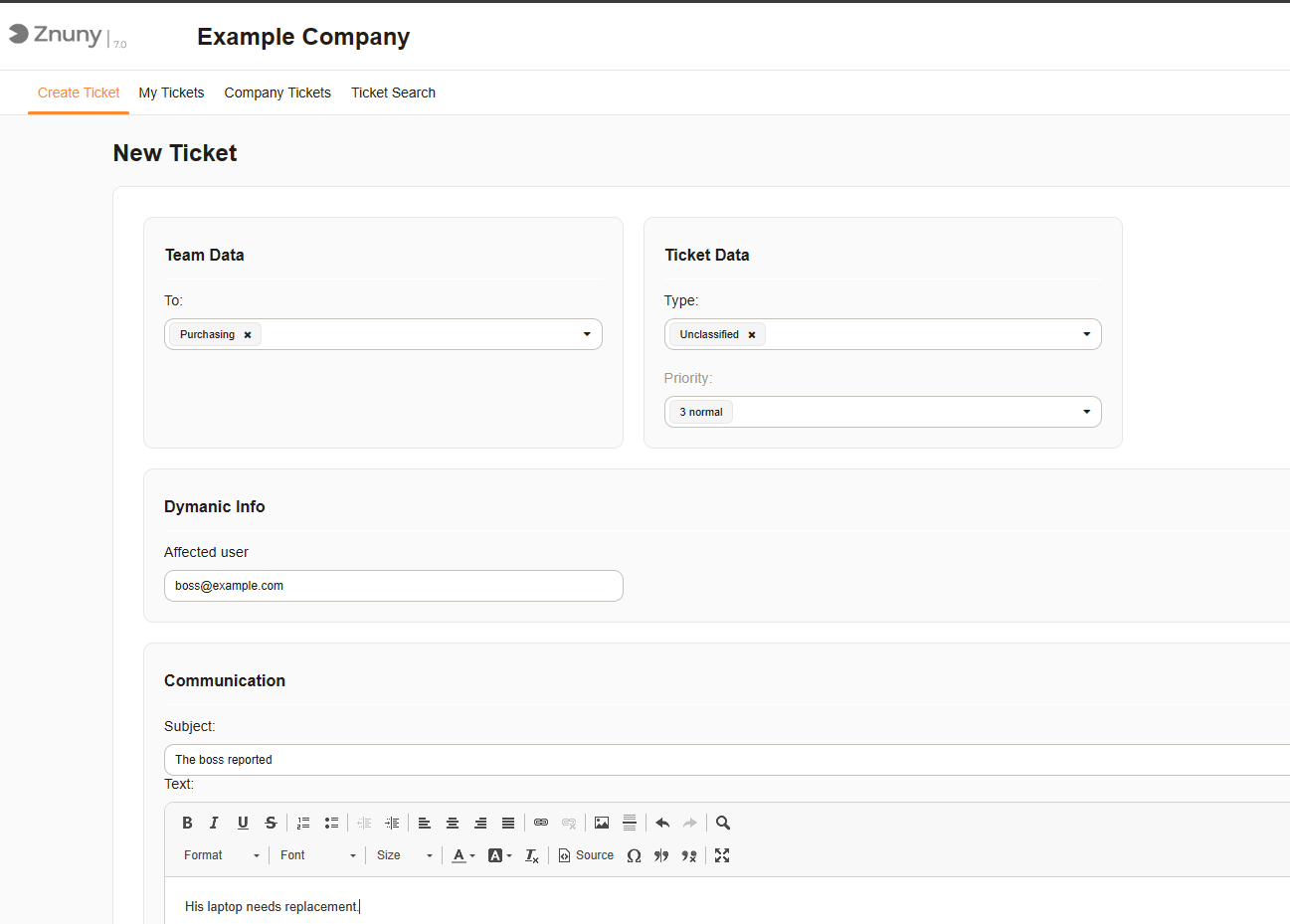Insert a numbered list
The width and height of the screenshot is (1290, 924).
pos(303,823)
